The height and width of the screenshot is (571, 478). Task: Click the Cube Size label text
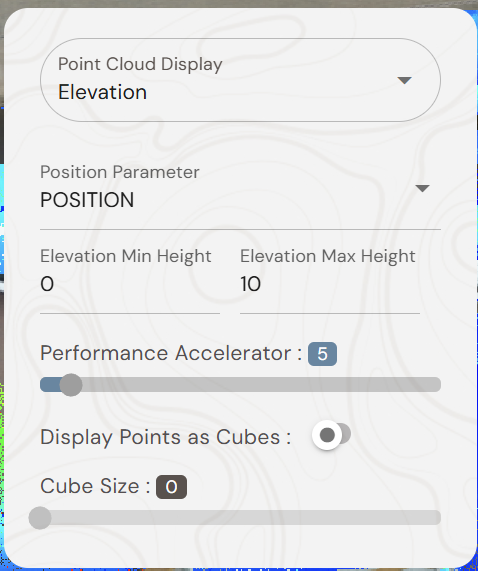[x=95, y=486]
